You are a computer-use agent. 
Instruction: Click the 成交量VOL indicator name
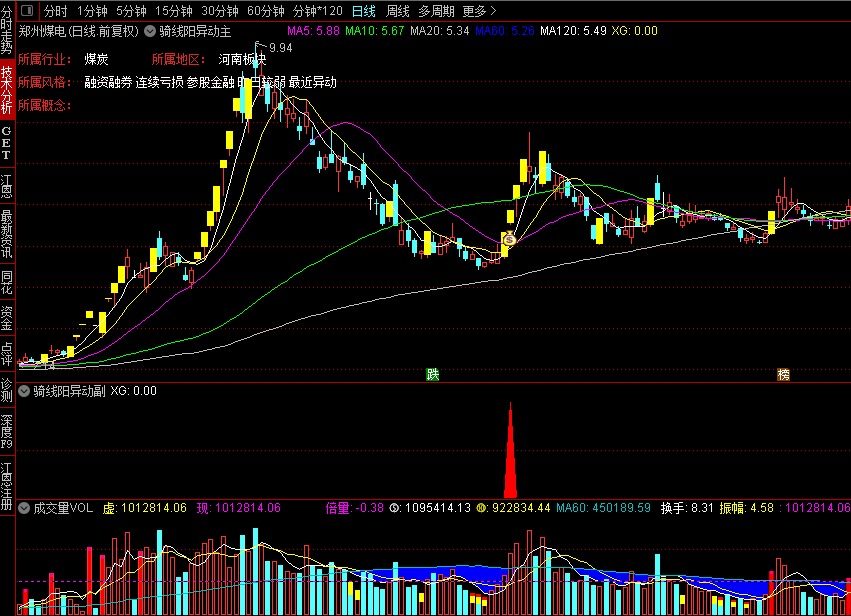(x=63, y=508)
